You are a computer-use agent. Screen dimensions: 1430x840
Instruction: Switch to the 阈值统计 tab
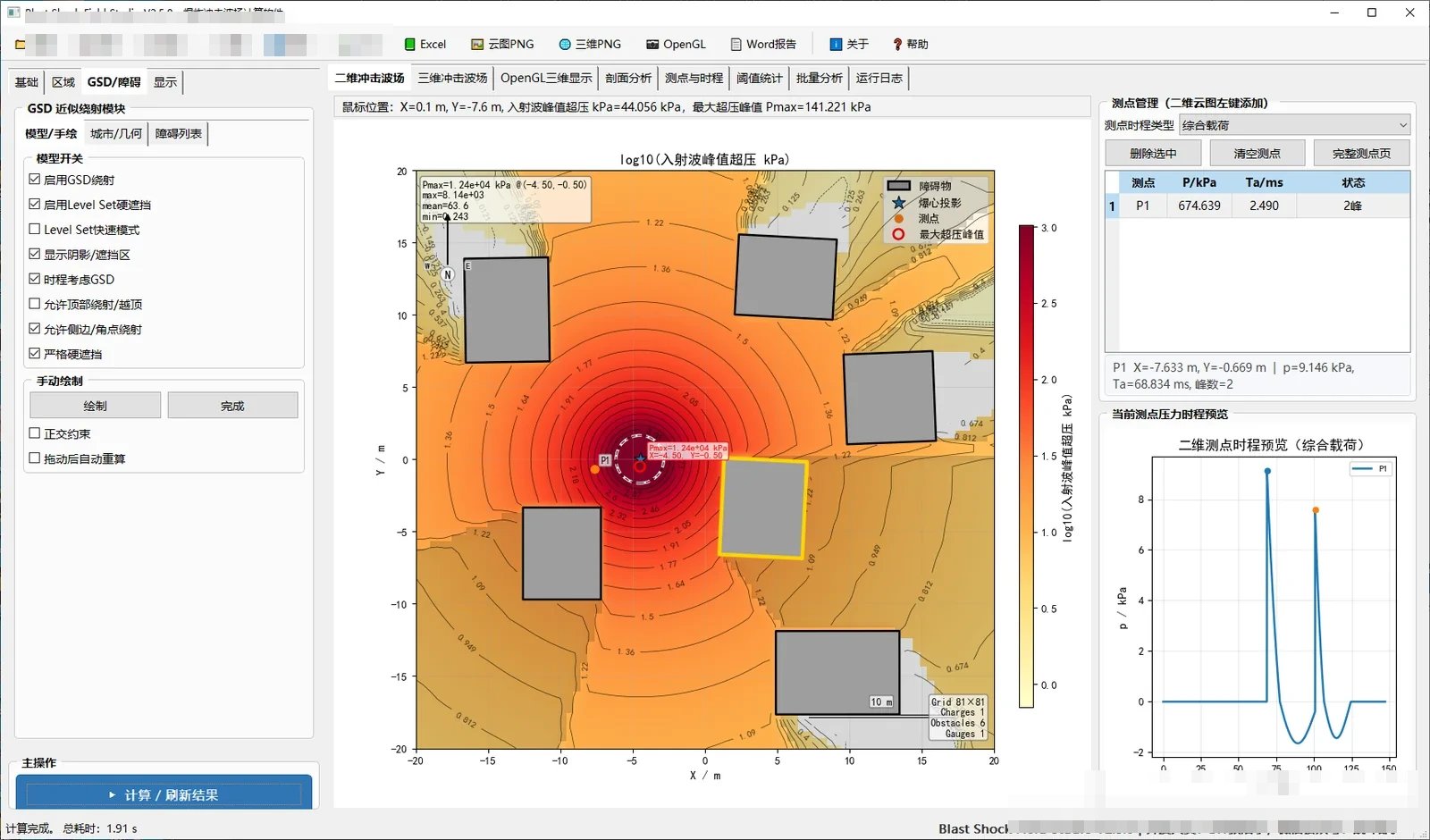760,79
